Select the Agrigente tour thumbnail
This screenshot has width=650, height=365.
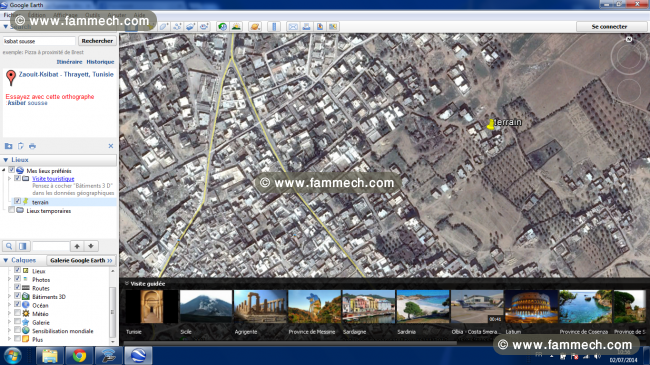[x=260, y=307]
